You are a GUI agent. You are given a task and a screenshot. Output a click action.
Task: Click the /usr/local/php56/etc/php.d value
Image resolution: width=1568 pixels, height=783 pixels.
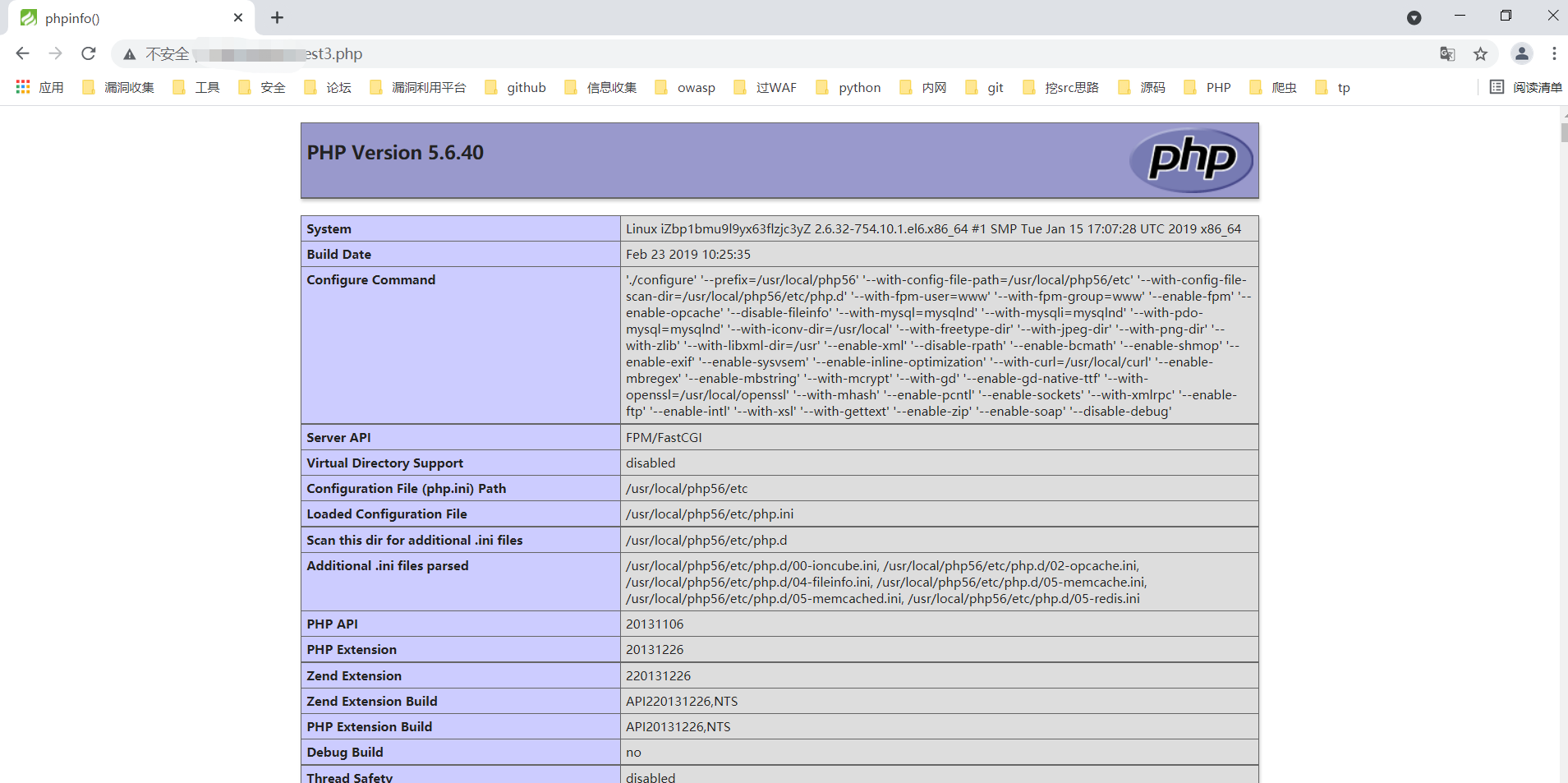point(706,541)
